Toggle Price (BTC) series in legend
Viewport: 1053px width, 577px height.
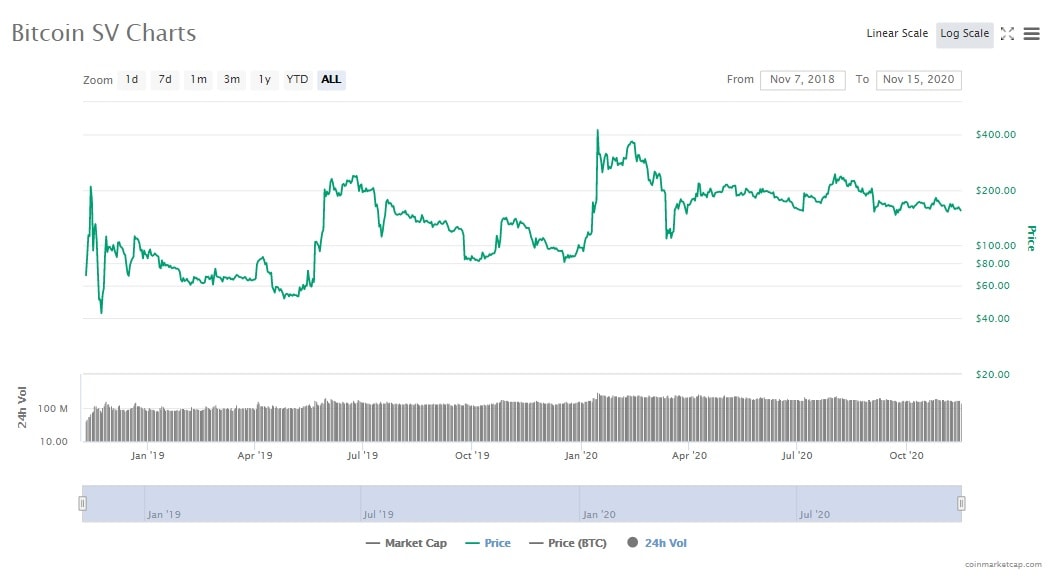click(568, 543)
